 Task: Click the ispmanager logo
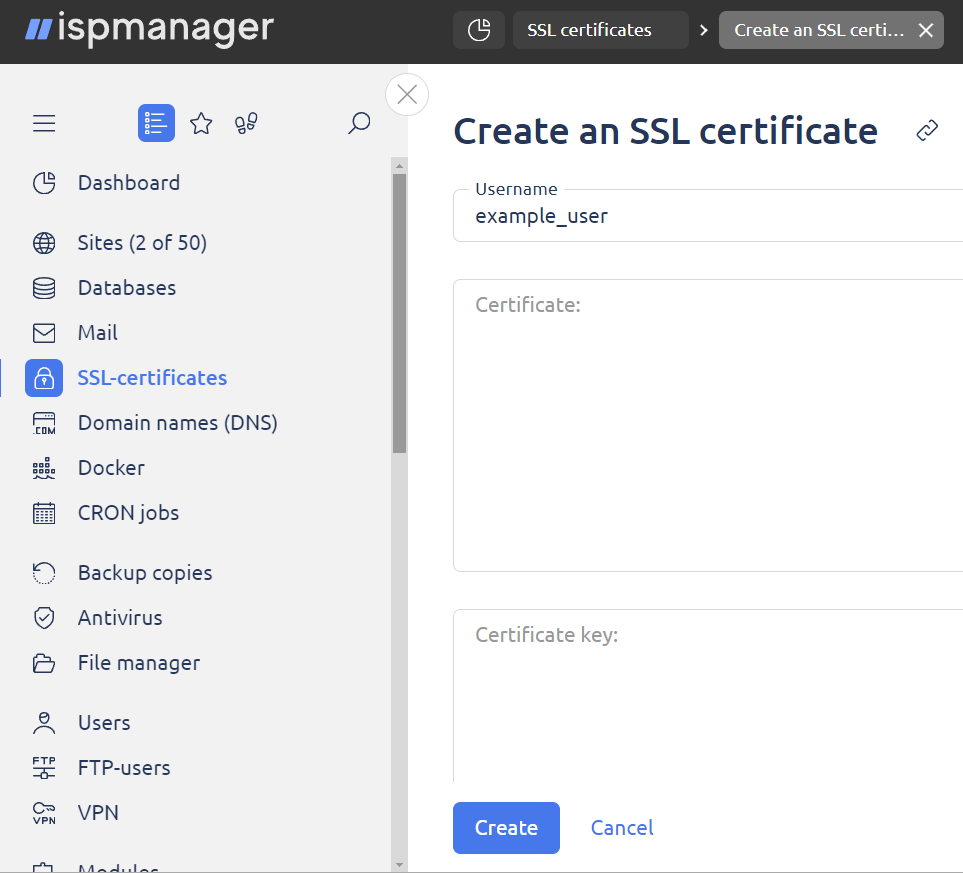click(149, 28)
